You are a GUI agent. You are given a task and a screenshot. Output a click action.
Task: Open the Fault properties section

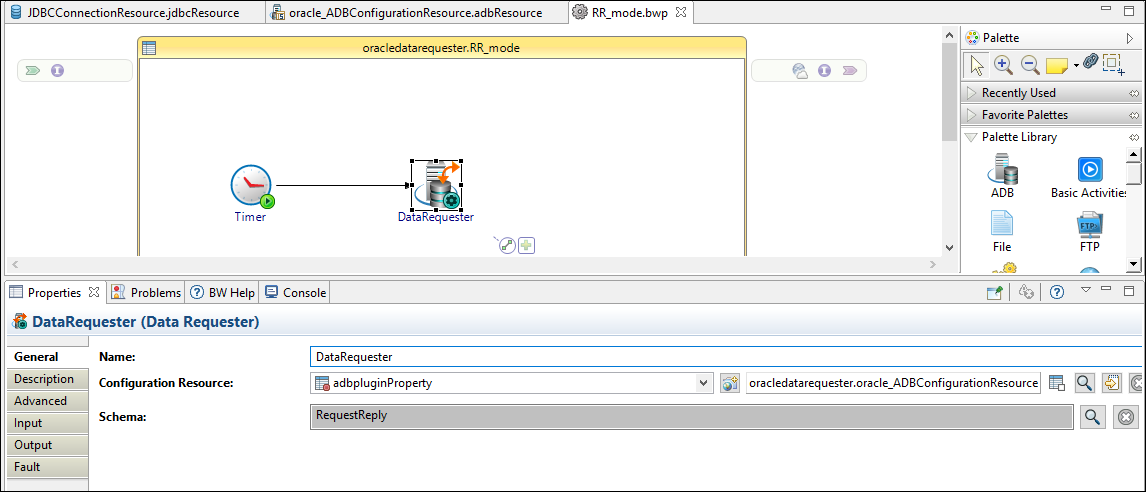[x=48, y=466]
